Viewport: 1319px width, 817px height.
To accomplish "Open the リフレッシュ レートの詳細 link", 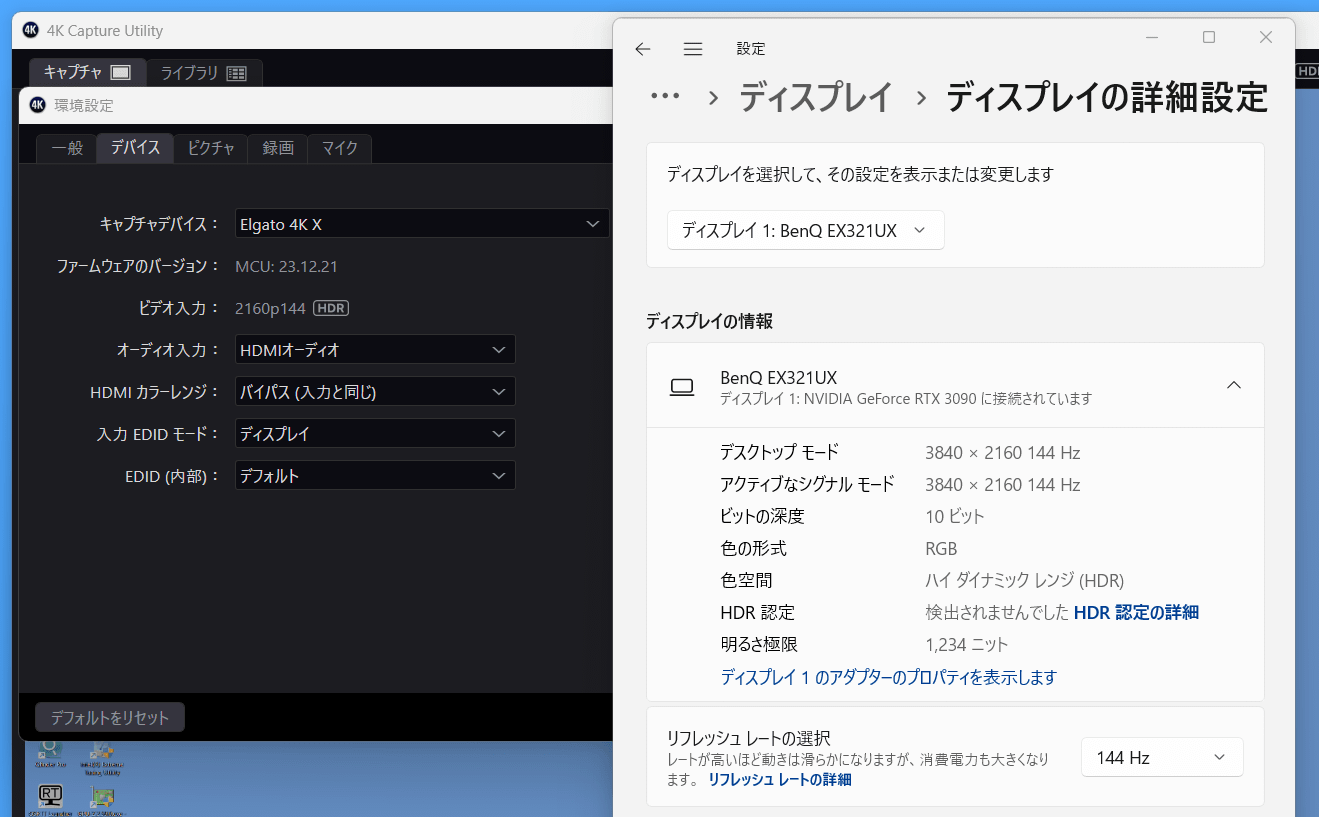I will pos(779,779).
